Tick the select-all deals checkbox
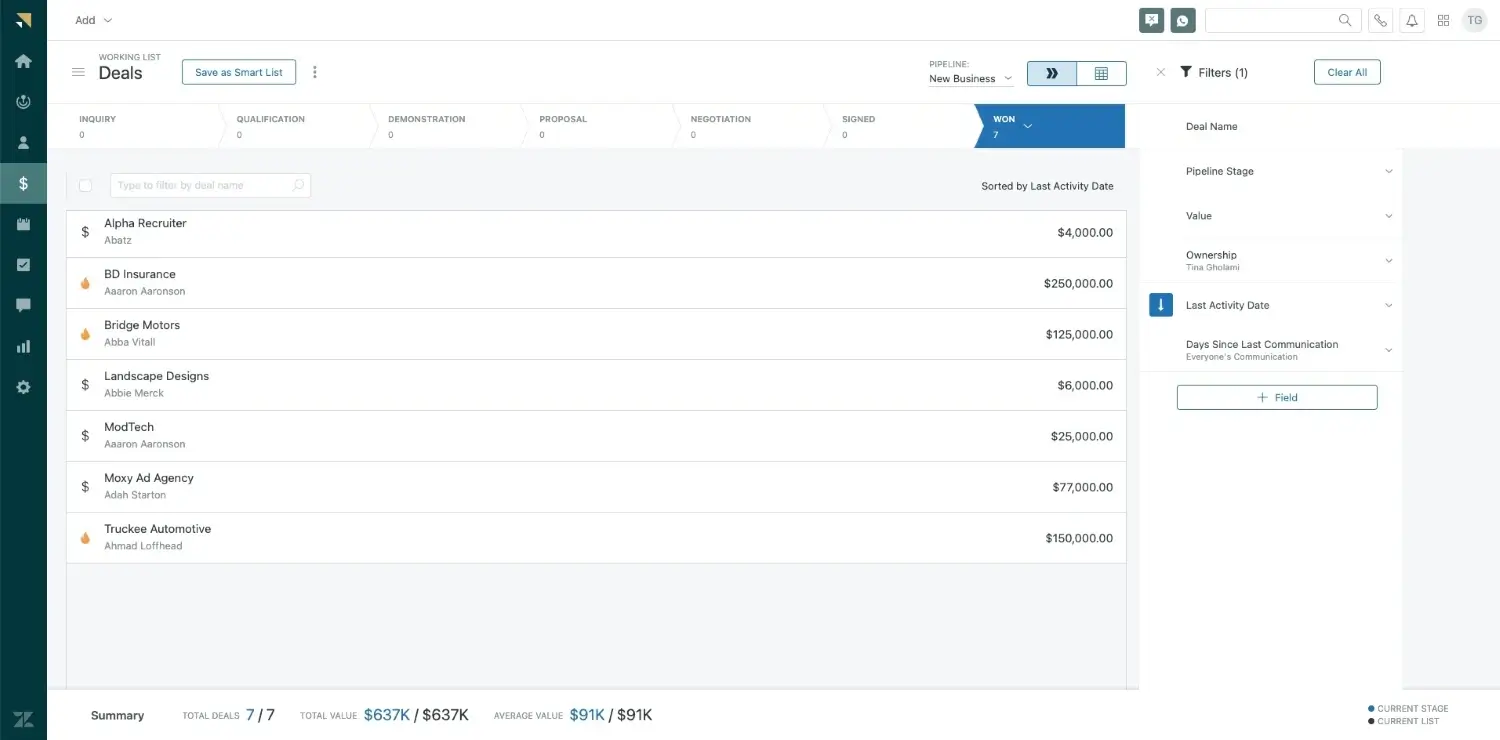1500x740 pixels. [x=85, y=186]
